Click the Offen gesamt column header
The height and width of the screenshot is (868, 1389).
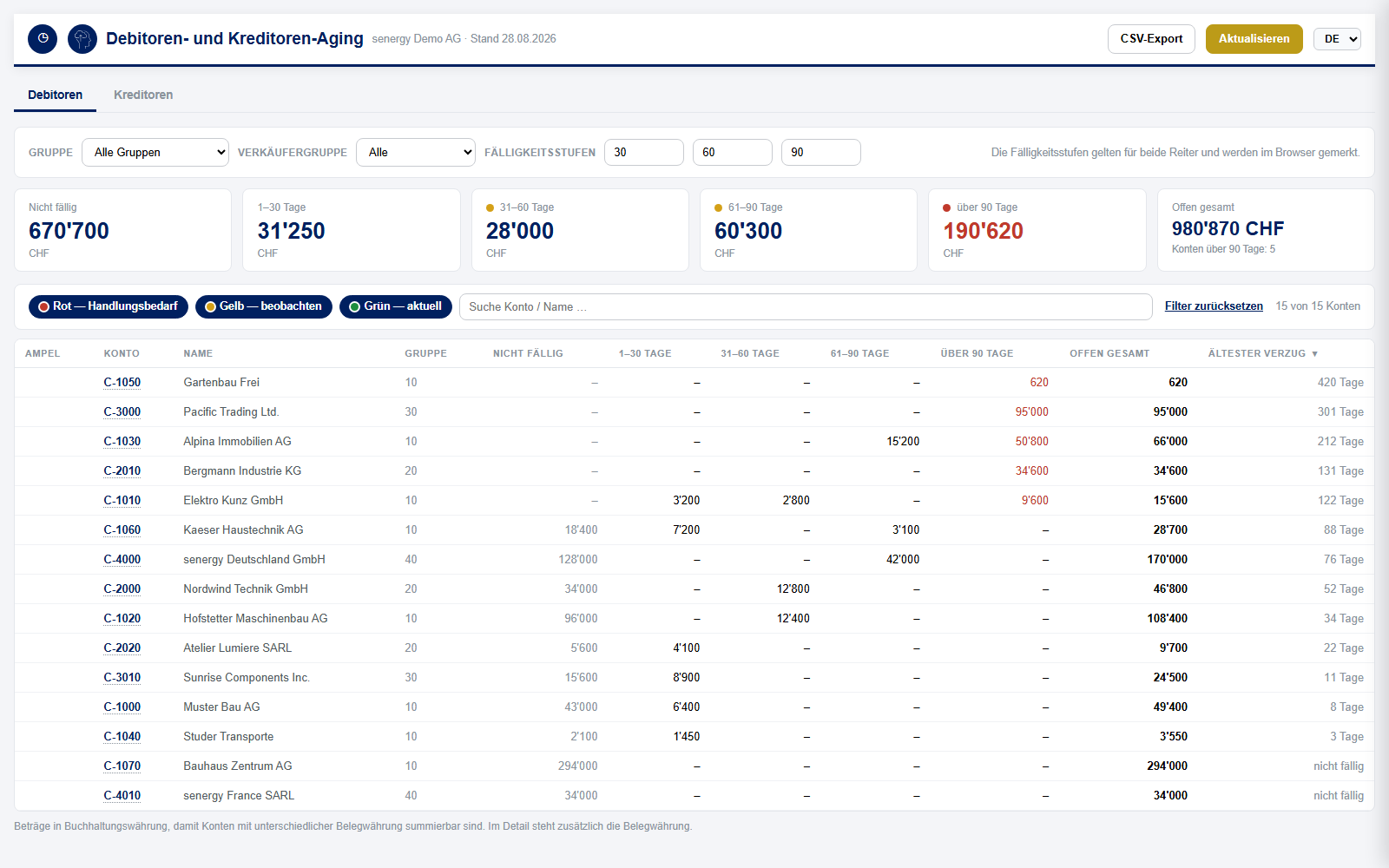pyautogui.click(x=1109, y=353)
